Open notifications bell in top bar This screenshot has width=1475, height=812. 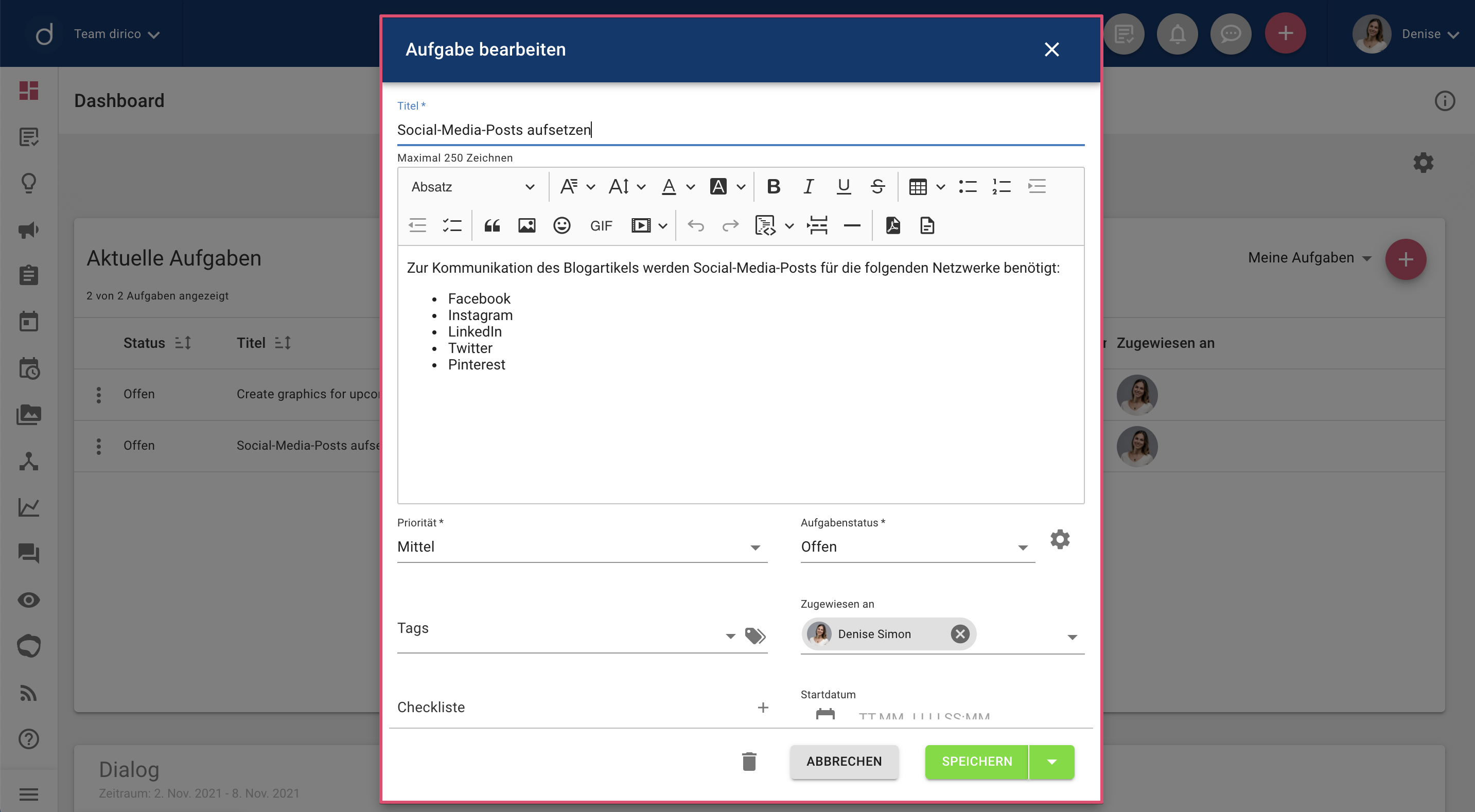[x=1177, y=34]
